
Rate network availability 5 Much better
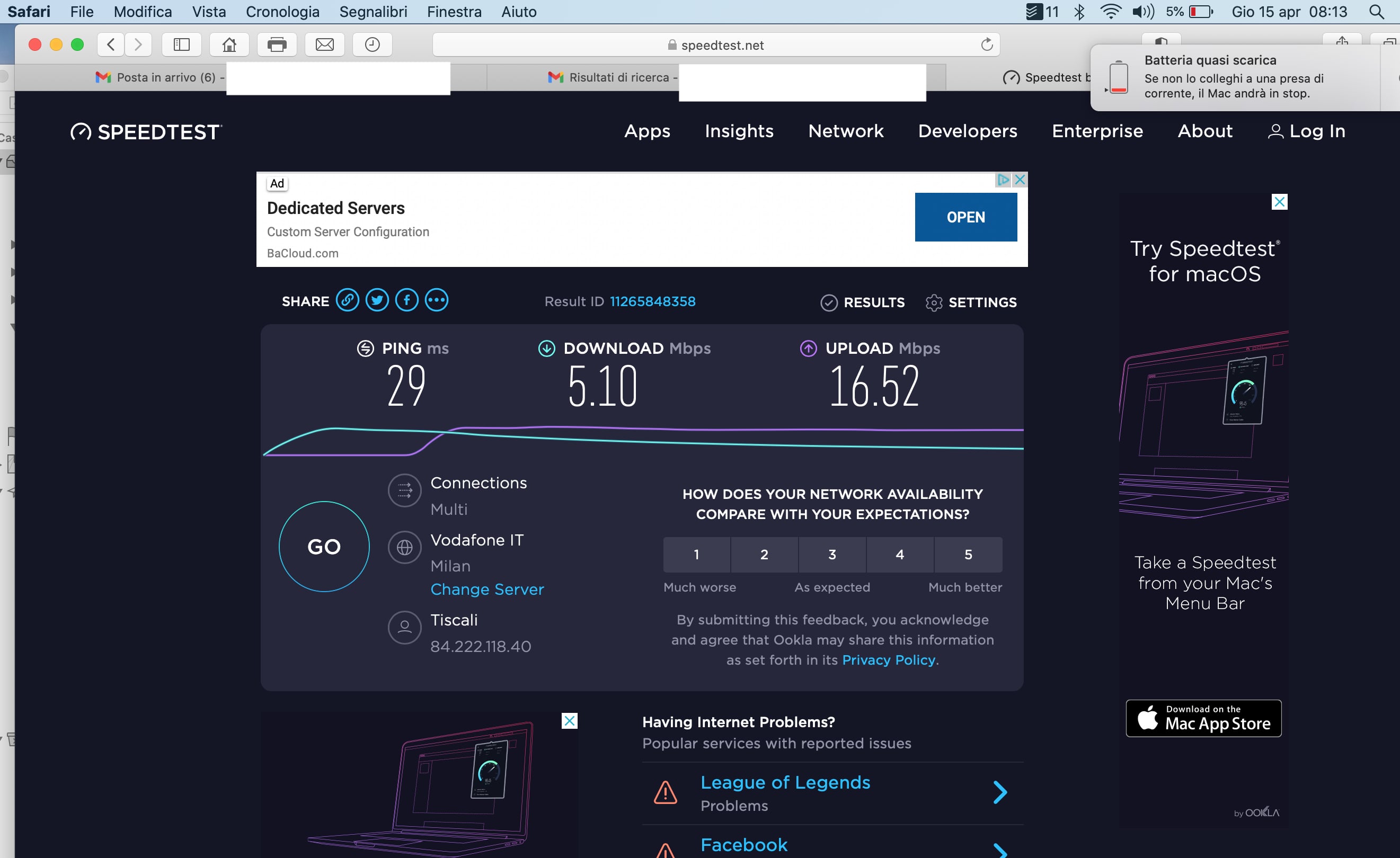coord(968,554)
